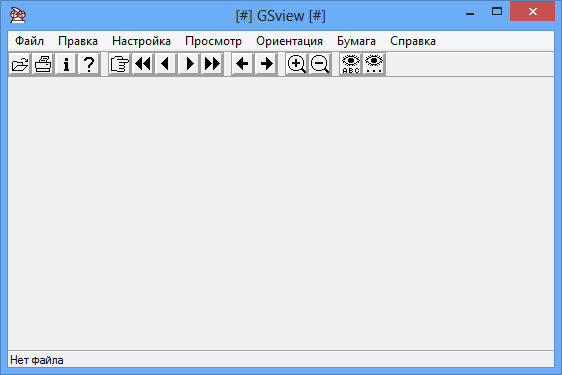Screen dimensions: 562x375
Task: Skip back pages with the double-left arrow
Action: pos(143,64)
